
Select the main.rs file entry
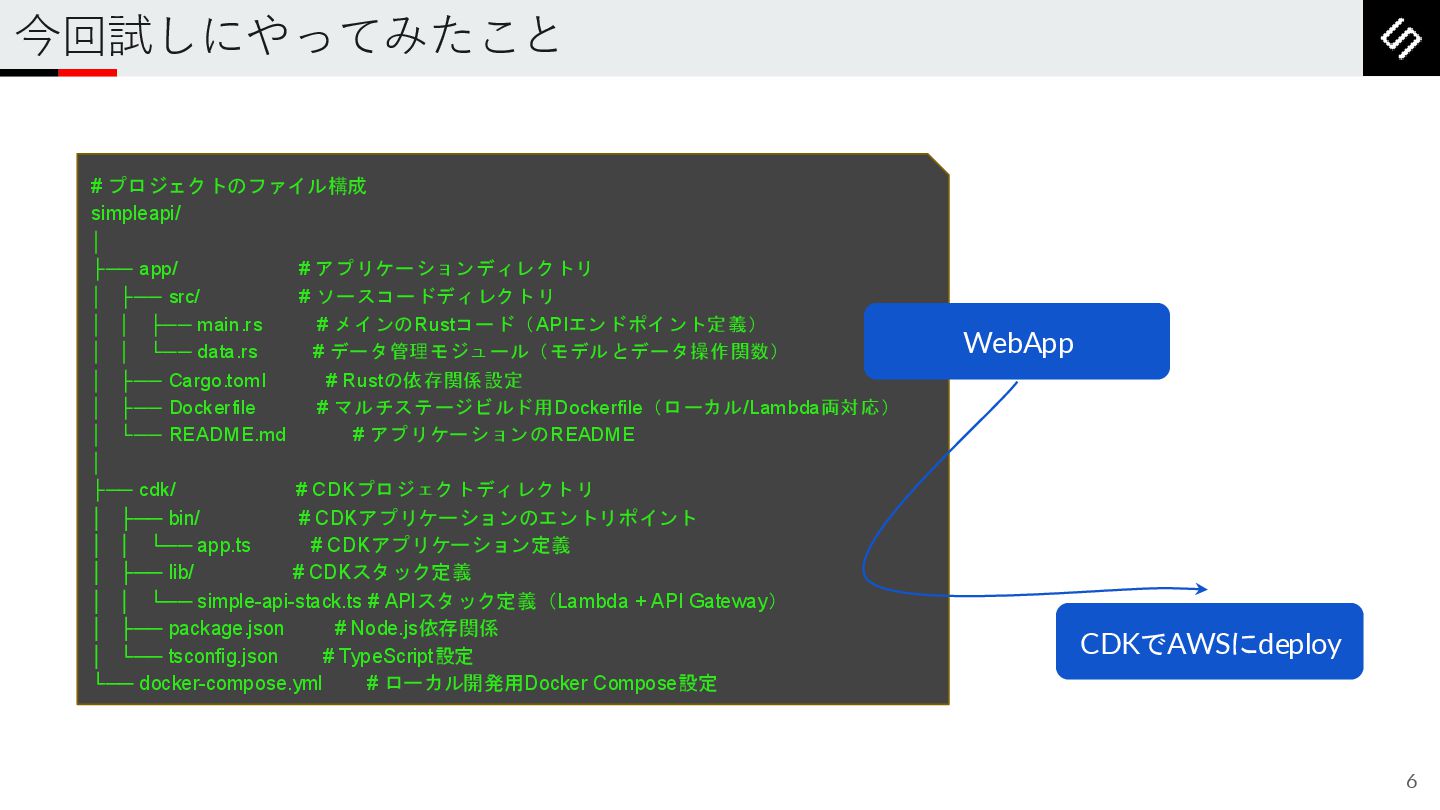coord(230,325)
